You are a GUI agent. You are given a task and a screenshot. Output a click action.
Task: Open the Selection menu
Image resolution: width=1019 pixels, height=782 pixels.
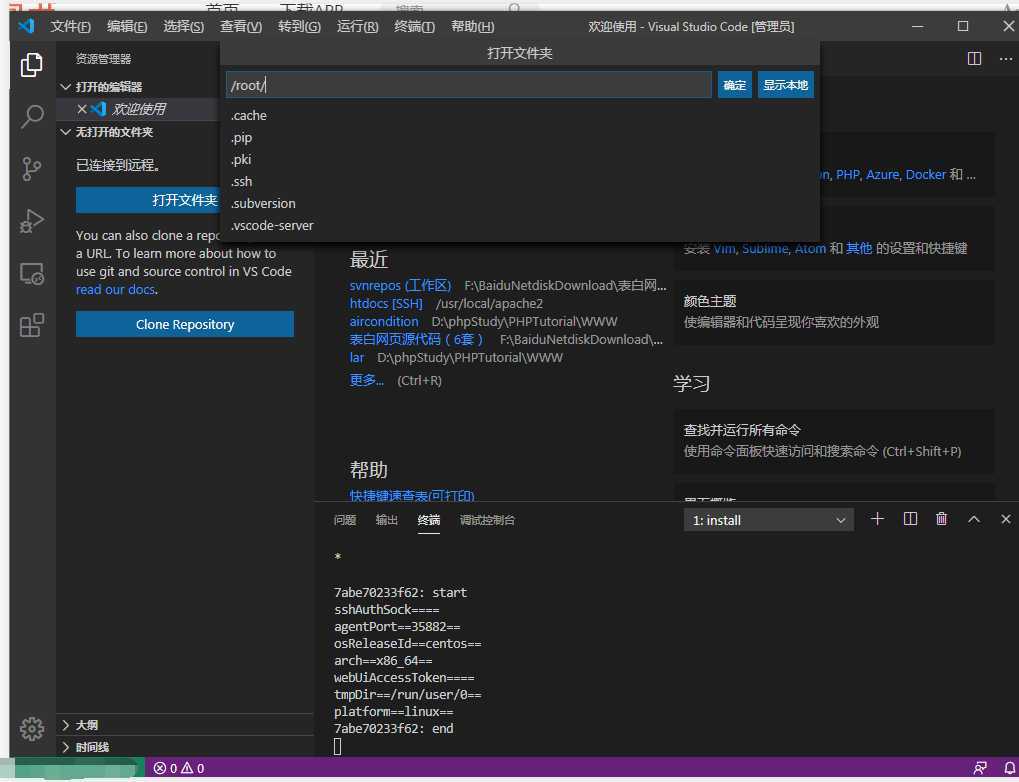tap(183, 27)
